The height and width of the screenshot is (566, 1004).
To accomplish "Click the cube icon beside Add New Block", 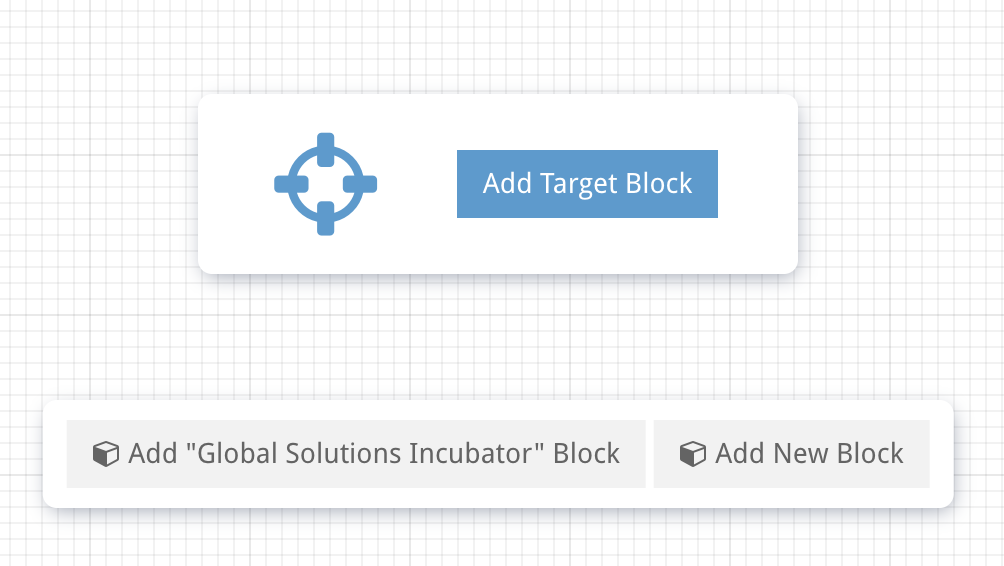I will coord(693,454).
